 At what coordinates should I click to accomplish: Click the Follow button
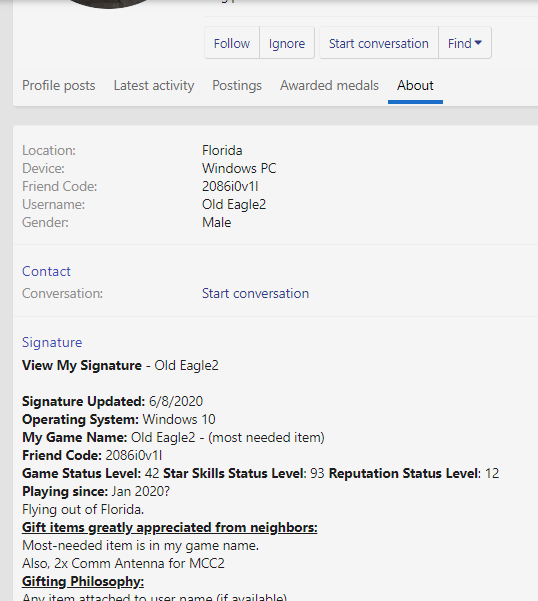(x=232, y=43)
